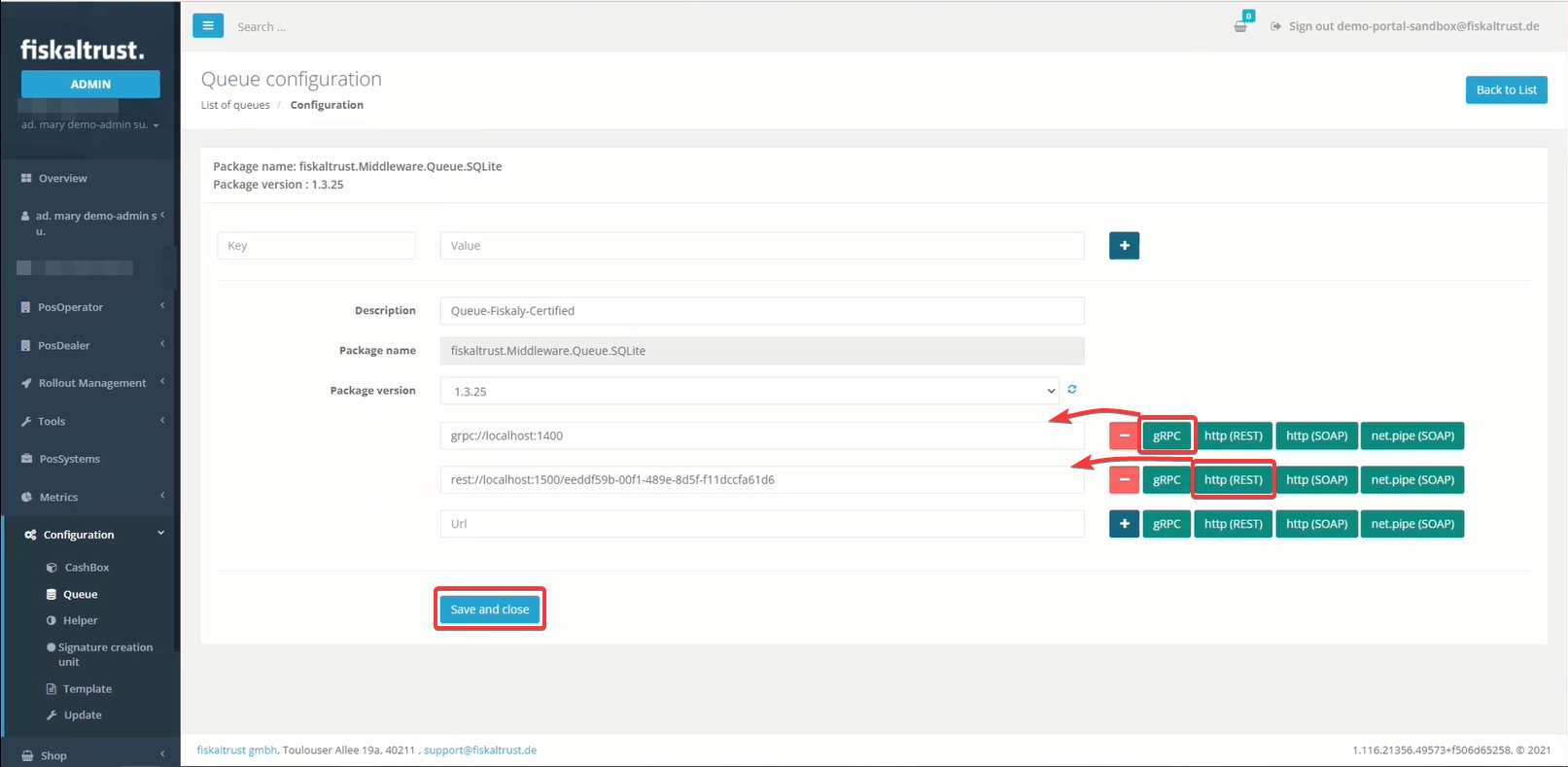Click the Back to List button
Image resolution: width=1568 pixels, height=767 pixels.
[x=1506, y=90]
